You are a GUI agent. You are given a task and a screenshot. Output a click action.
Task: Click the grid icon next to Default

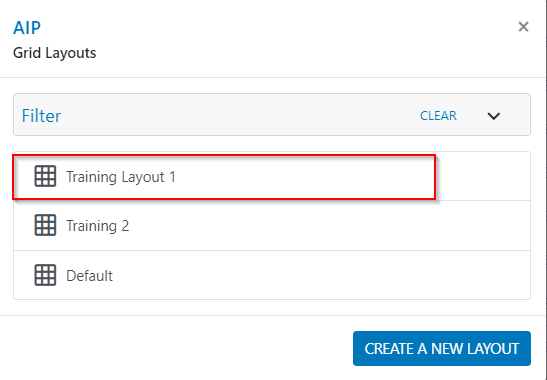[x=45, y=275]
